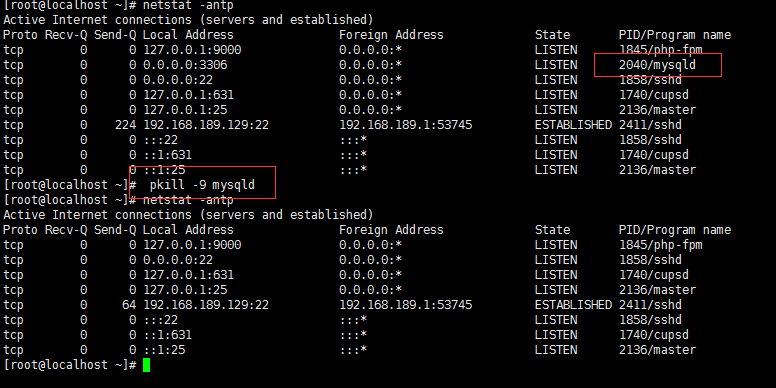Click "Local Address" header in the output before pkill
This screenshot has width=776, height=388.
tap(188, 35)
